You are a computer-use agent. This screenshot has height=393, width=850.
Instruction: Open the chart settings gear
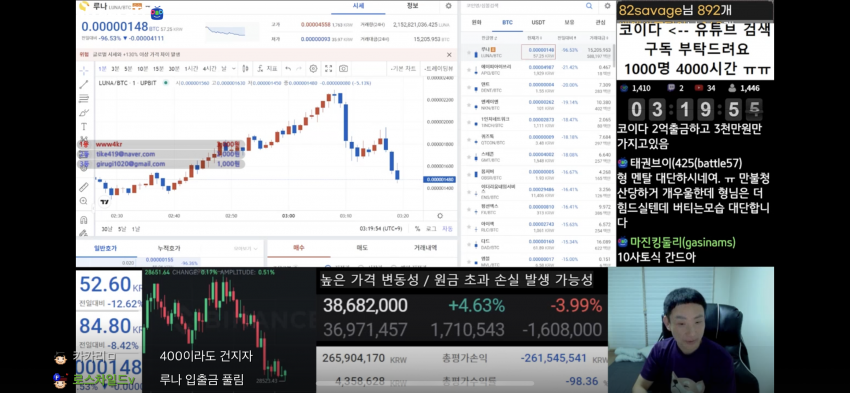click(x=313, y=68)
